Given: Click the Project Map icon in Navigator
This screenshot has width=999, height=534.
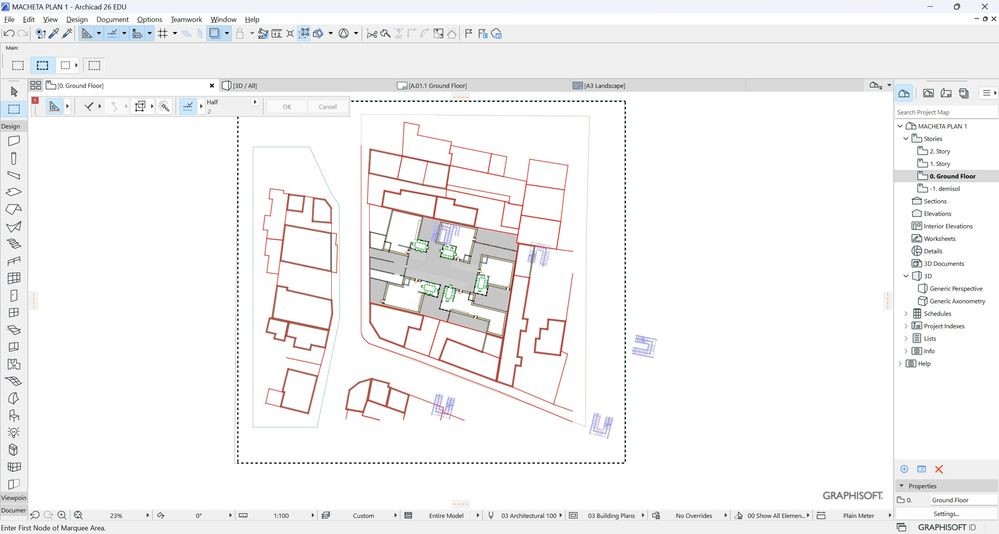Looking at the screenshot, I should (x=904, y=93).
